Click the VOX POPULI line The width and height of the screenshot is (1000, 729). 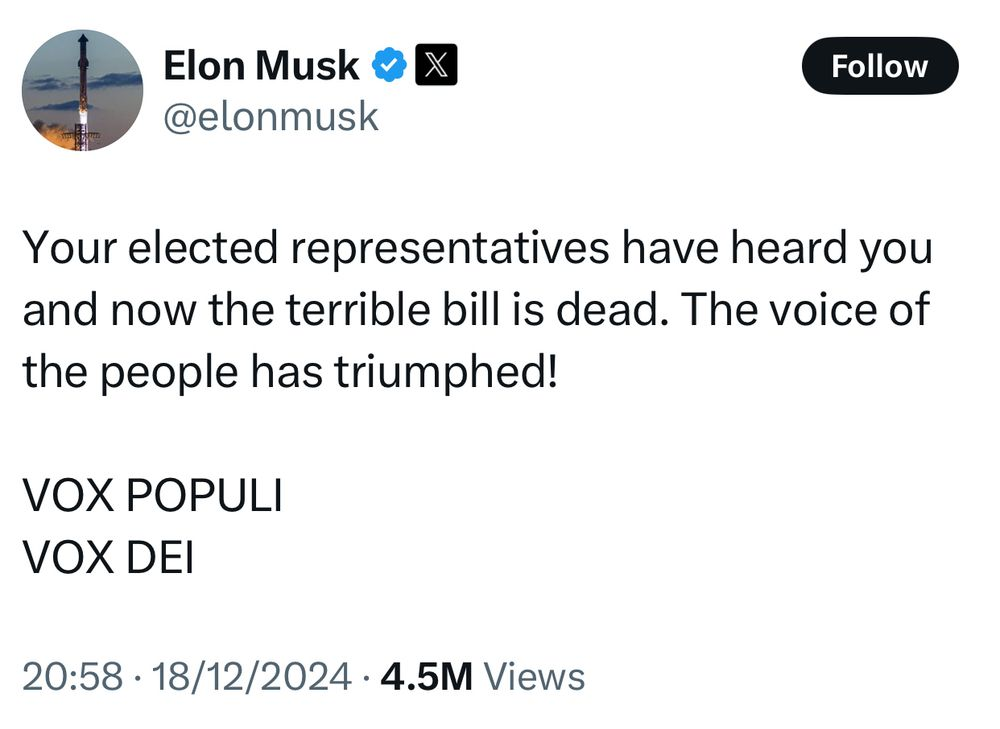(152, 497)
